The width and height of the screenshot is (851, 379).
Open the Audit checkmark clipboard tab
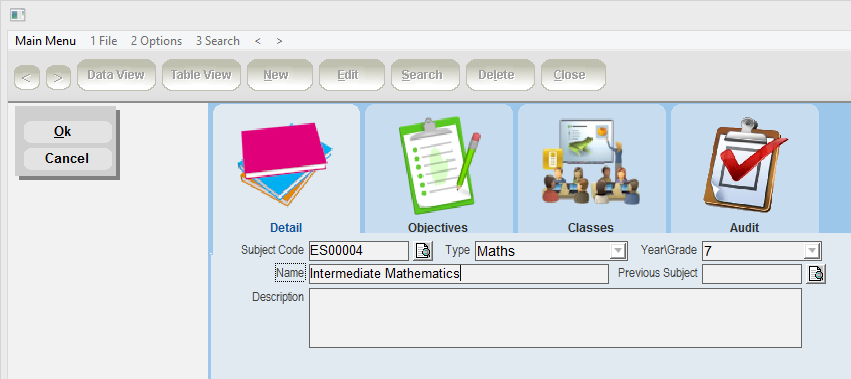[745, 169]
